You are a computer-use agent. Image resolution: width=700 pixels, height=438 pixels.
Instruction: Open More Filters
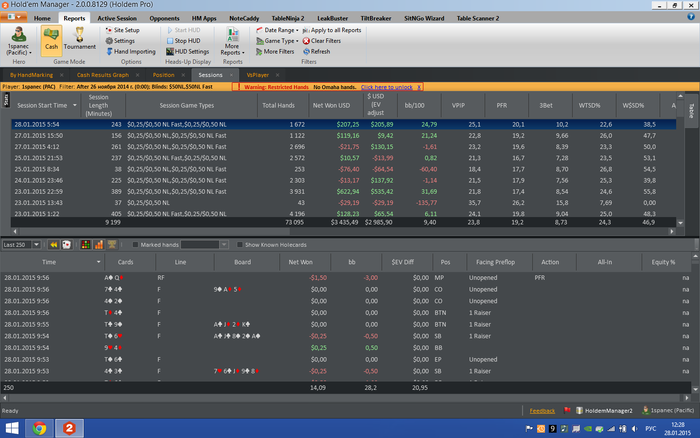click(275, 51)
